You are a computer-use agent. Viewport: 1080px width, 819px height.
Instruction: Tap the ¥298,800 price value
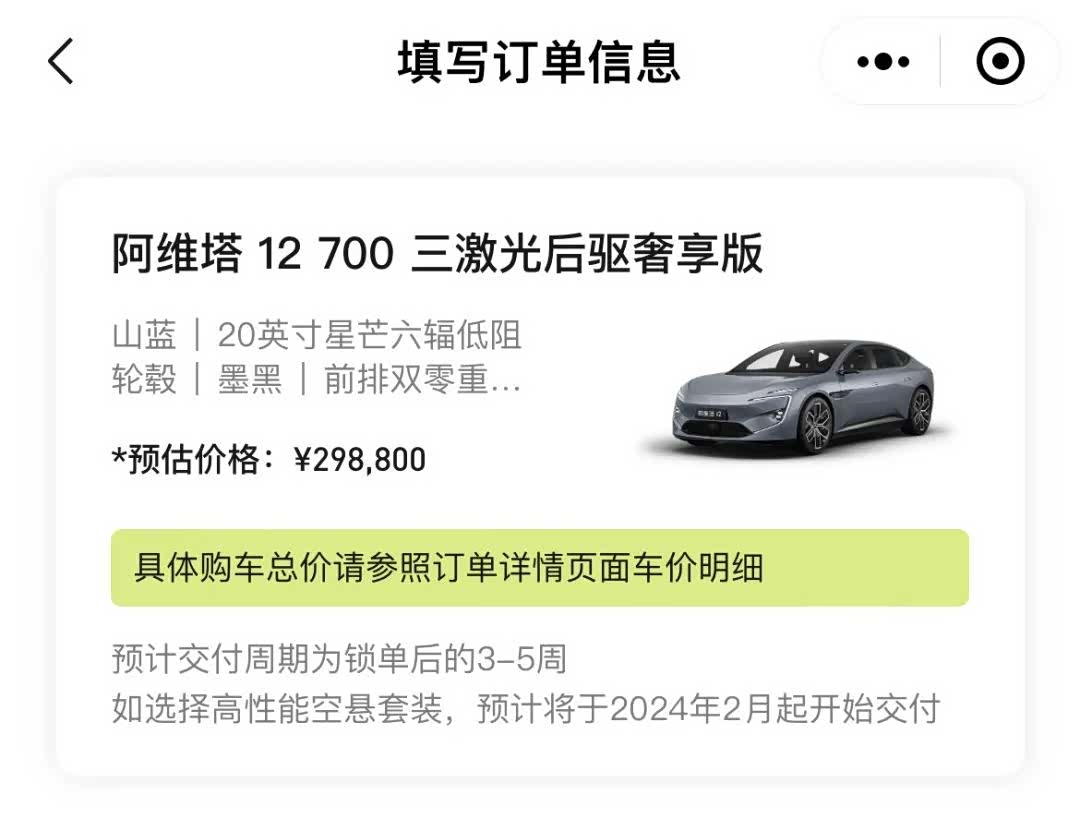pos(360,459)
